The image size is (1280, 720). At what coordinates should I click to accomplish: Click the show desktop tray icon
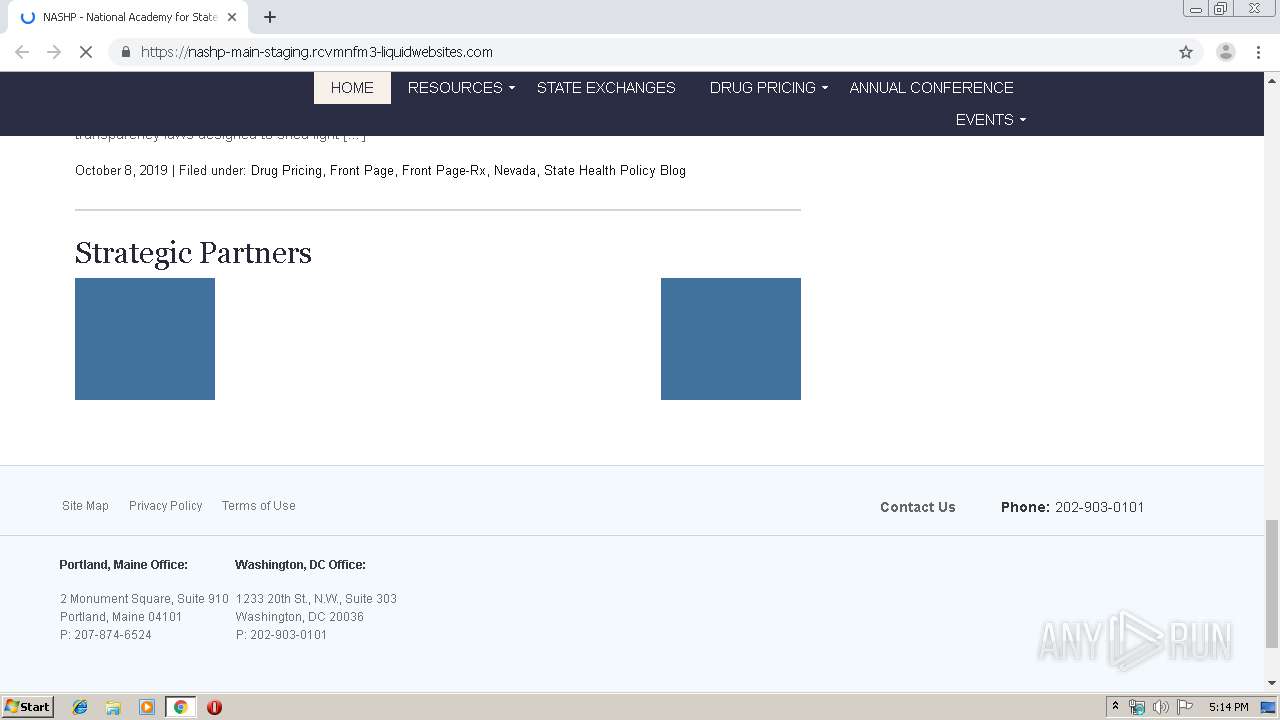(x=1268, y=707)
